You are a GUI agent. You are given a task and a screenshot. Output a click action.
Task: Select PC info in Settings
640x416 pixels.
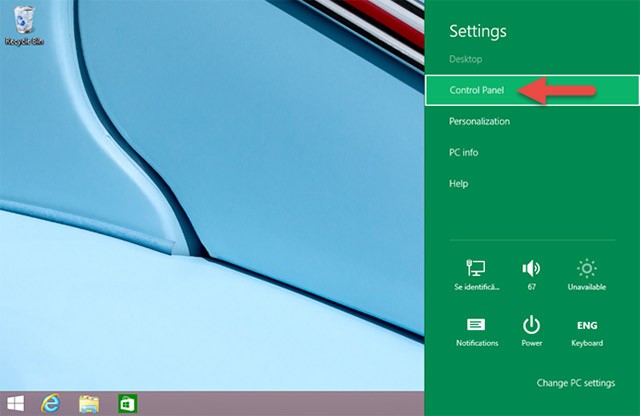[463, 152]
